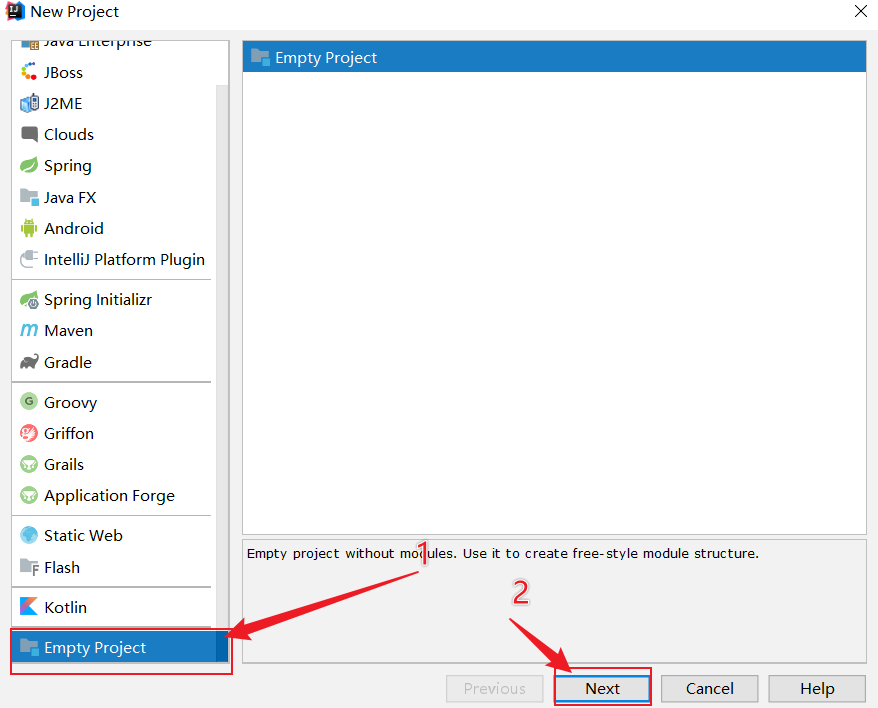The height and width of the screenshot is (708, 878).
Task: Choose the Clouds speech-bubble icon
Action: pyautogui.click(x=29, y=134)
